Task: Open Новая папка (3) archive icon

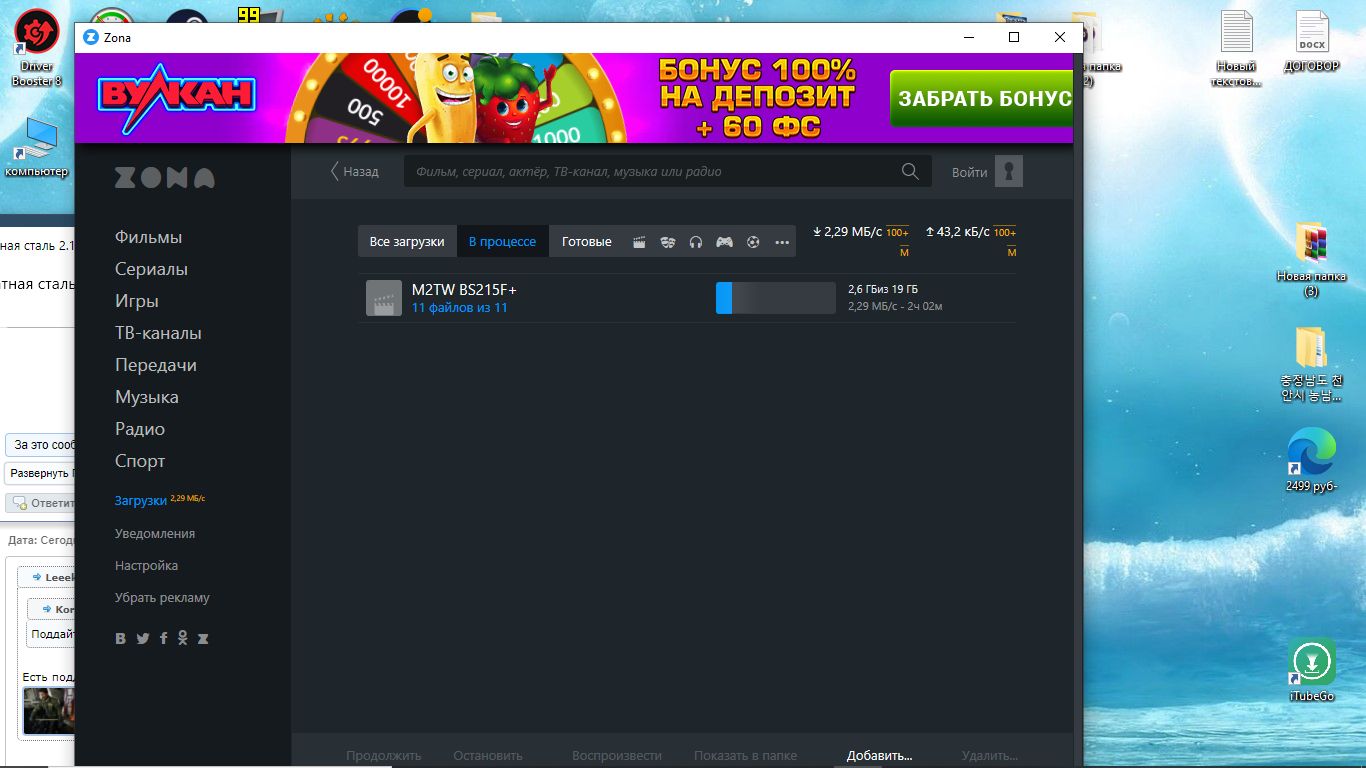Action: (1311, 259)
